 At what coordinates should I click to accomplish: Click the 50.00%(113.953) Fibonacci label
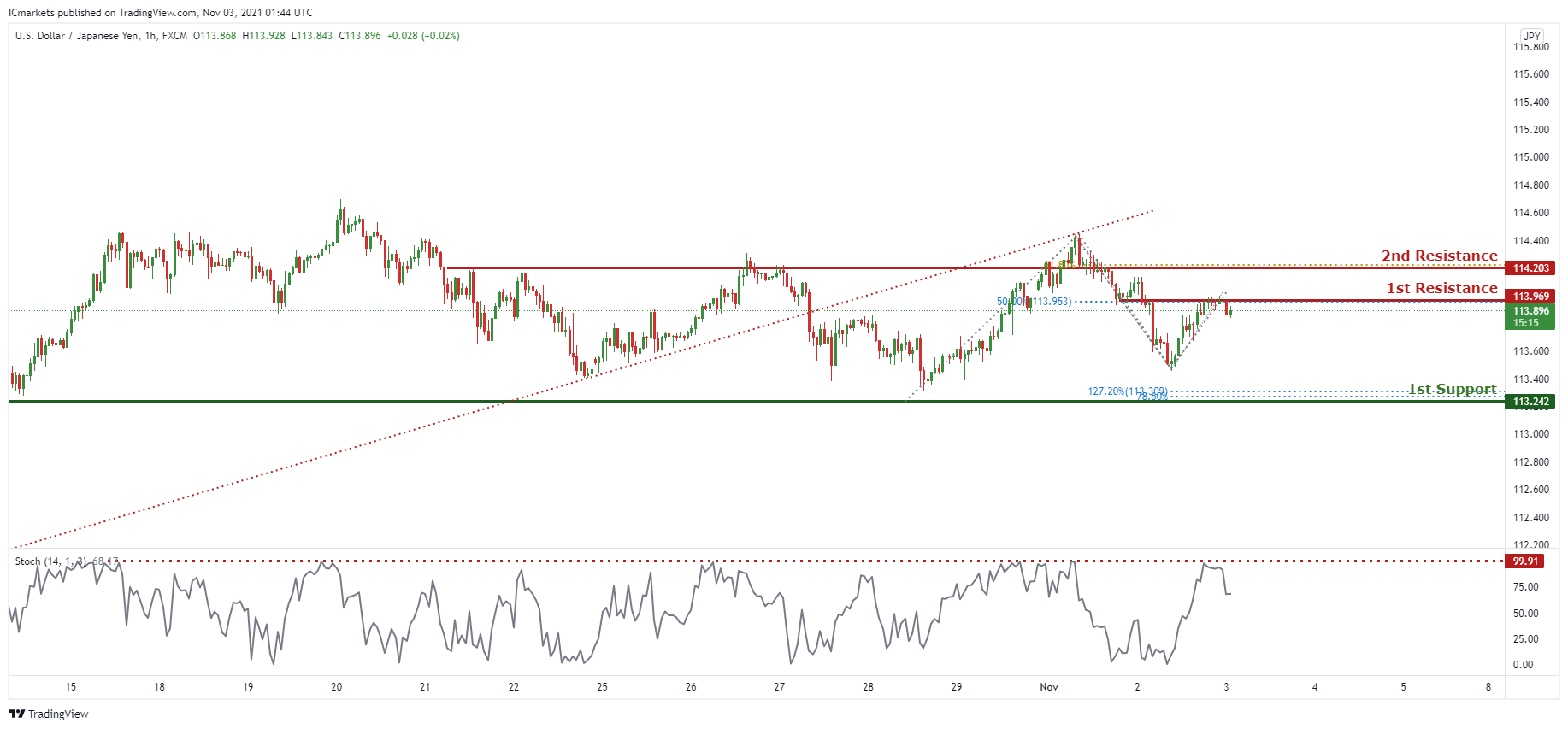(x=1035, y=302)
